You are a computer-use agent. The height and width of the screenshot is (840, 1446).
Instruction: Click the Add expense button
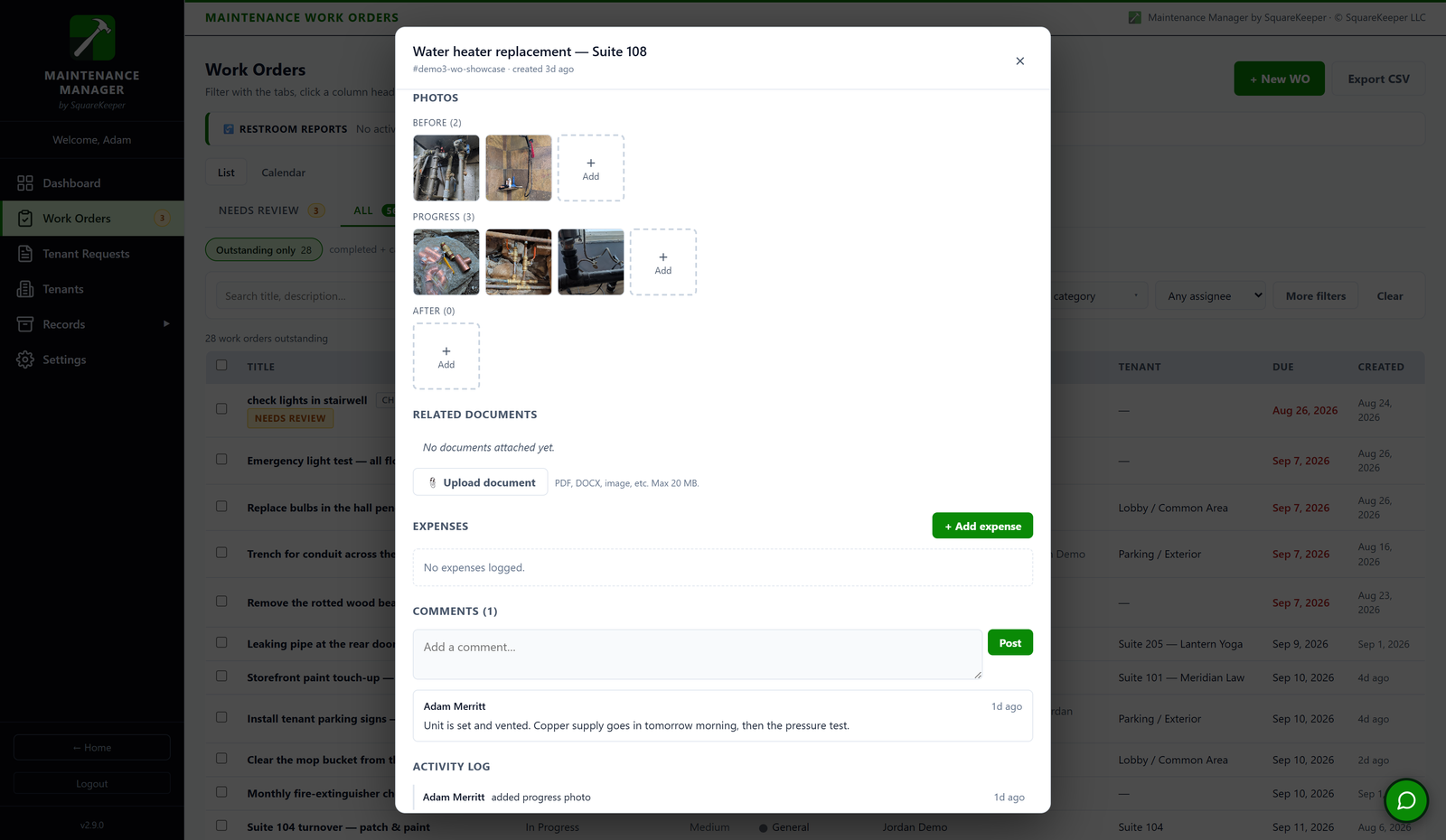[x=982, y=526]
